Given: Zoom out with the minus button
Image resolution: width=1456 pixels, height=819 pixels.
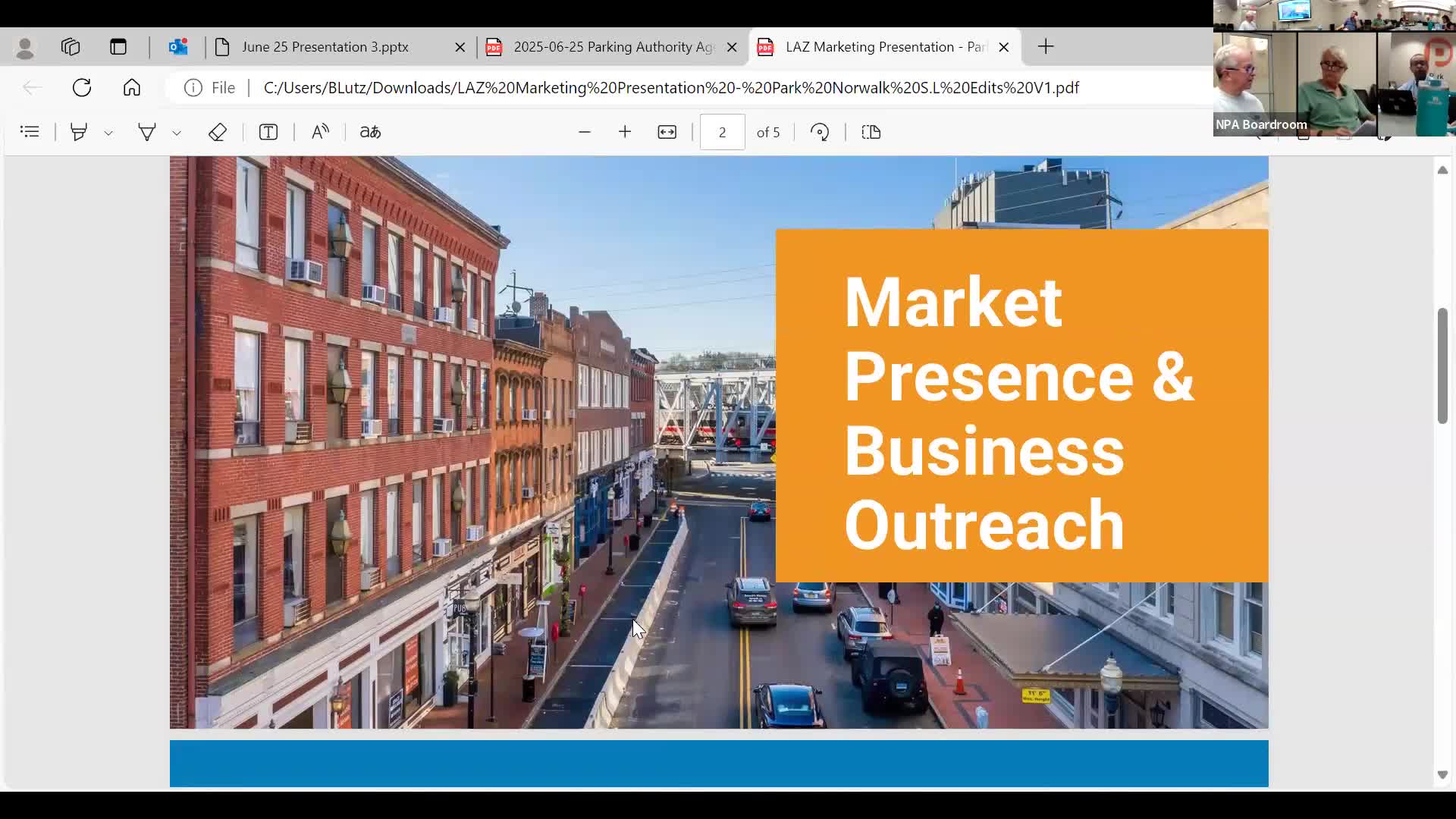Looking at the screenshot, I should click(584, 132).
